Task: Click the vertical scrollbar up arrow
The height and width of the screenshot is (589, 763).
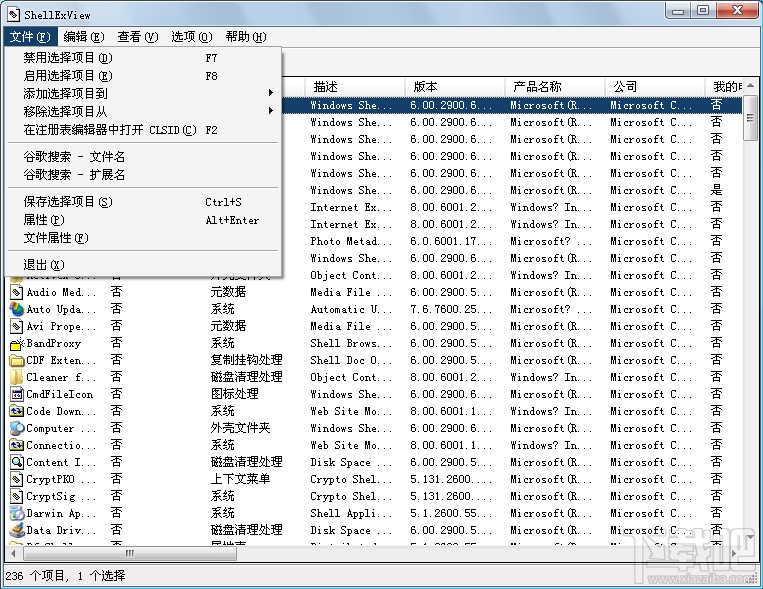Action: point(750,85)
